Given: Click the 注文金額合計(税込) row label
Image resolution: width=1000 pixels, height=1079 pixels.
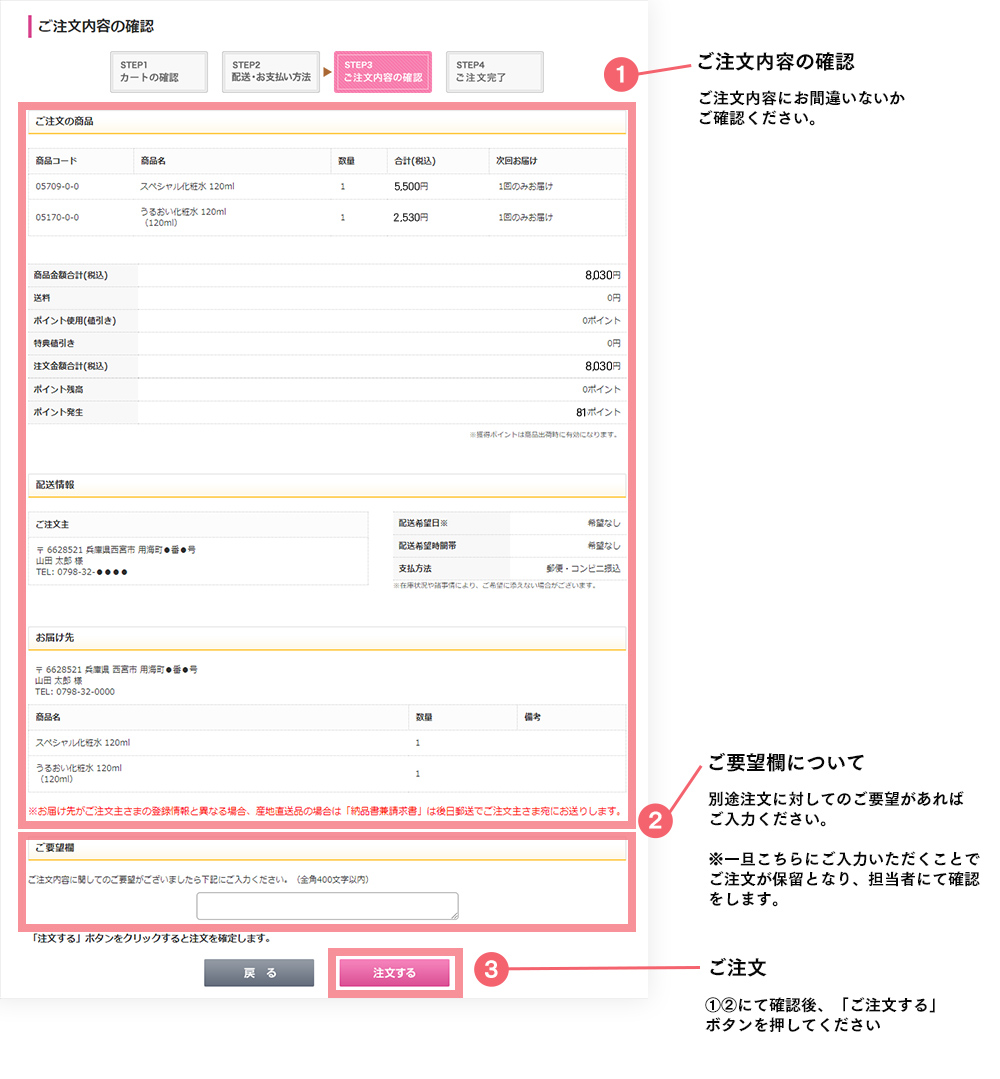Looking at the screenshot, I should point(71,366).
